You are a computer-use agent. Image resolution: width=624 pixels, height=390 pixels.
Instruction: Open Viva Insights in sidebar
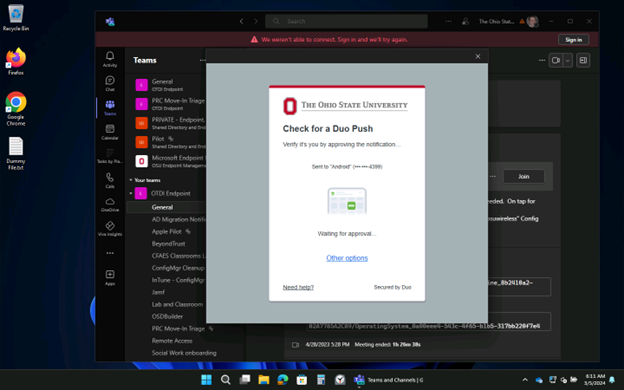[x=110, y=229]
